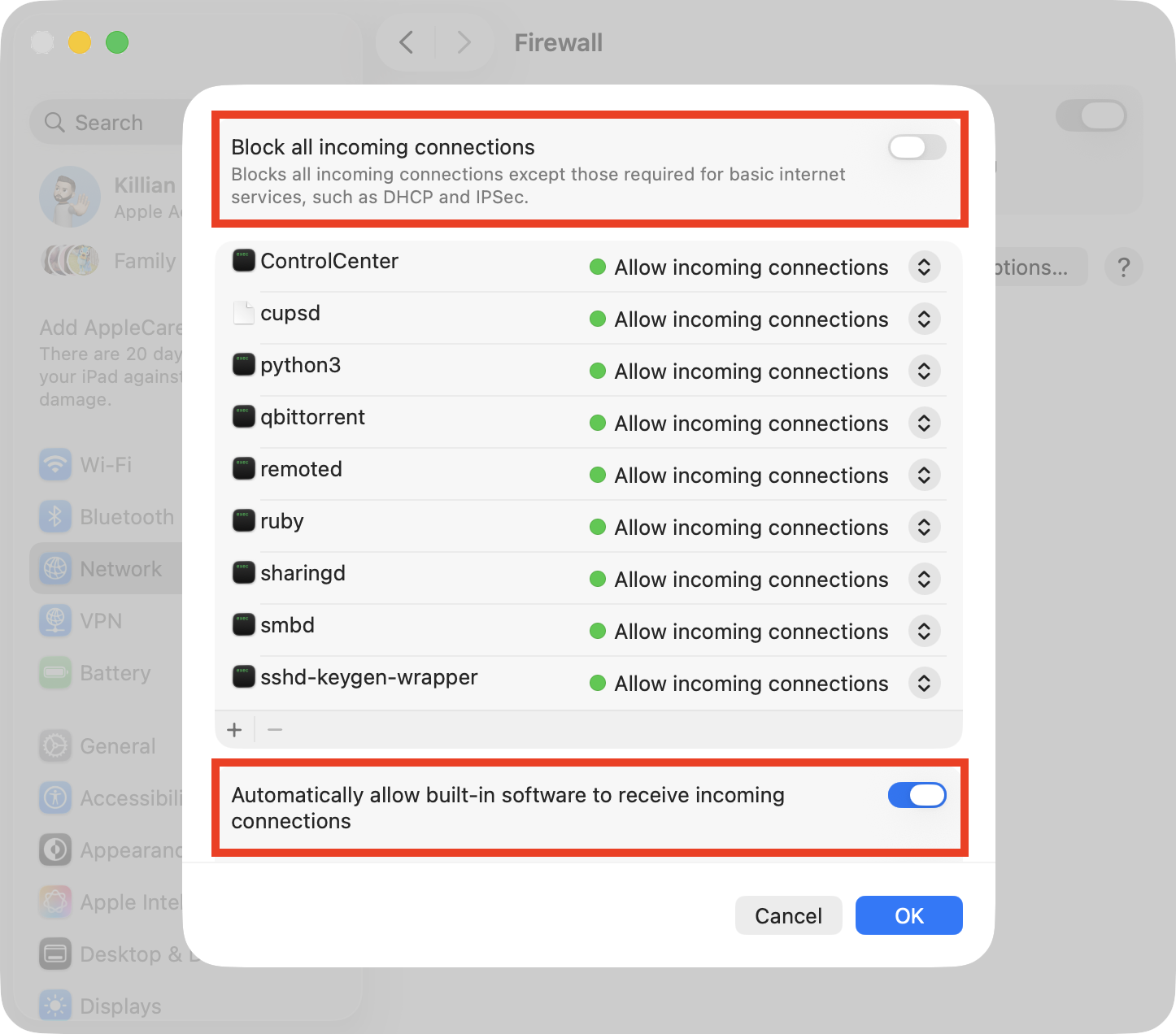The height and width of the screenshot is (1034, 1176).
Task: Dismiss the dialog with Cancel
Action: (788, 915)
